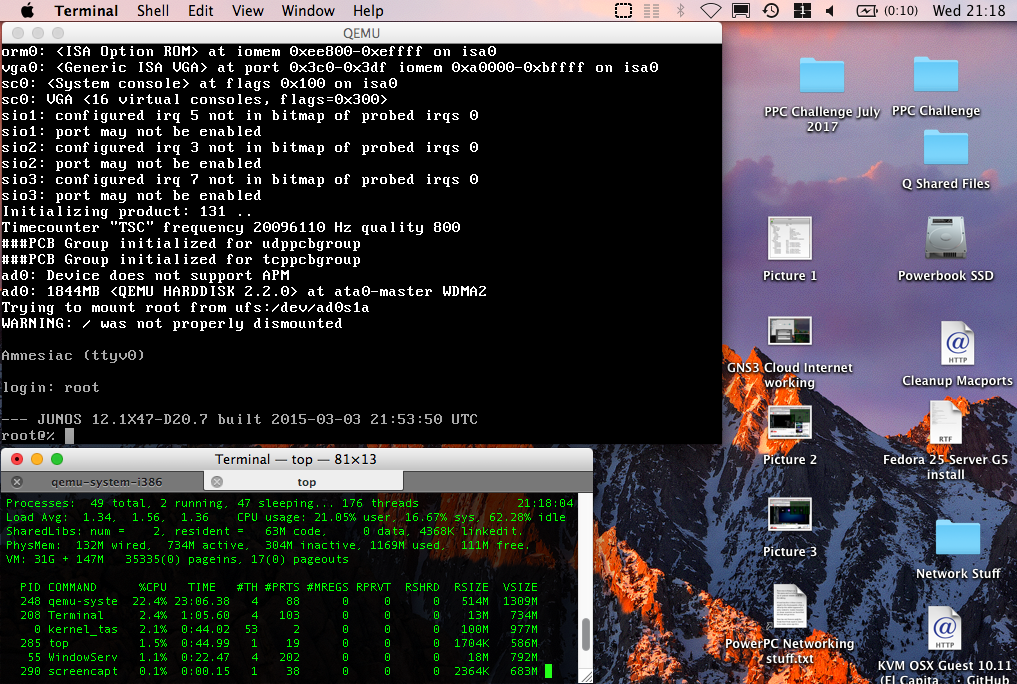Click the PhysMem line in top
1017x684 pixels.
[267, 545]
